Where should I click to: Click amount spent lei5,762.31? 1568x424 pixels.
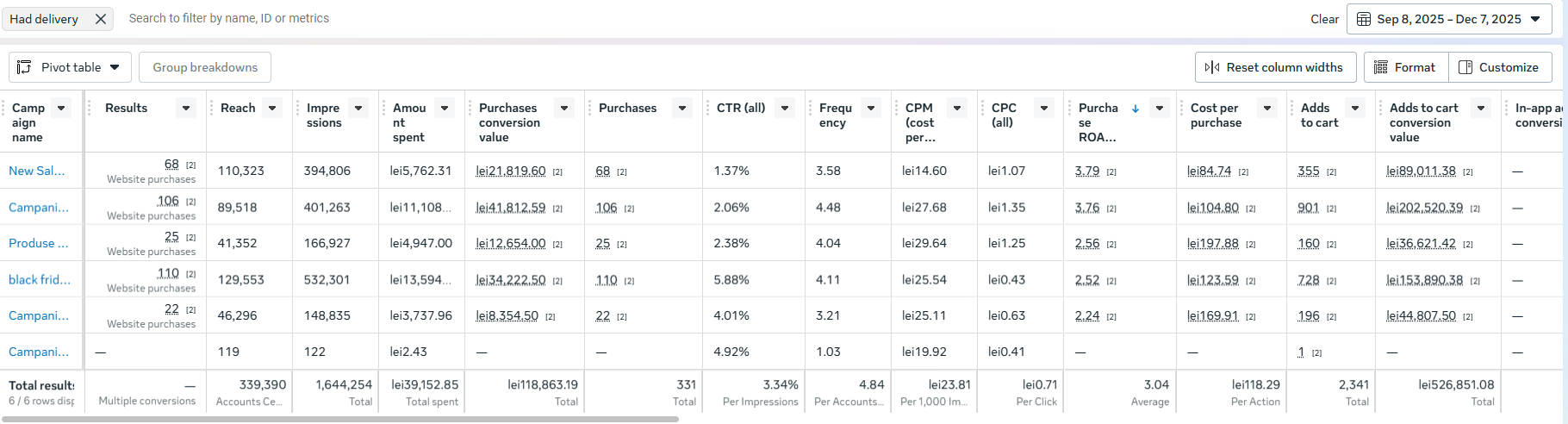pos(420,171)
